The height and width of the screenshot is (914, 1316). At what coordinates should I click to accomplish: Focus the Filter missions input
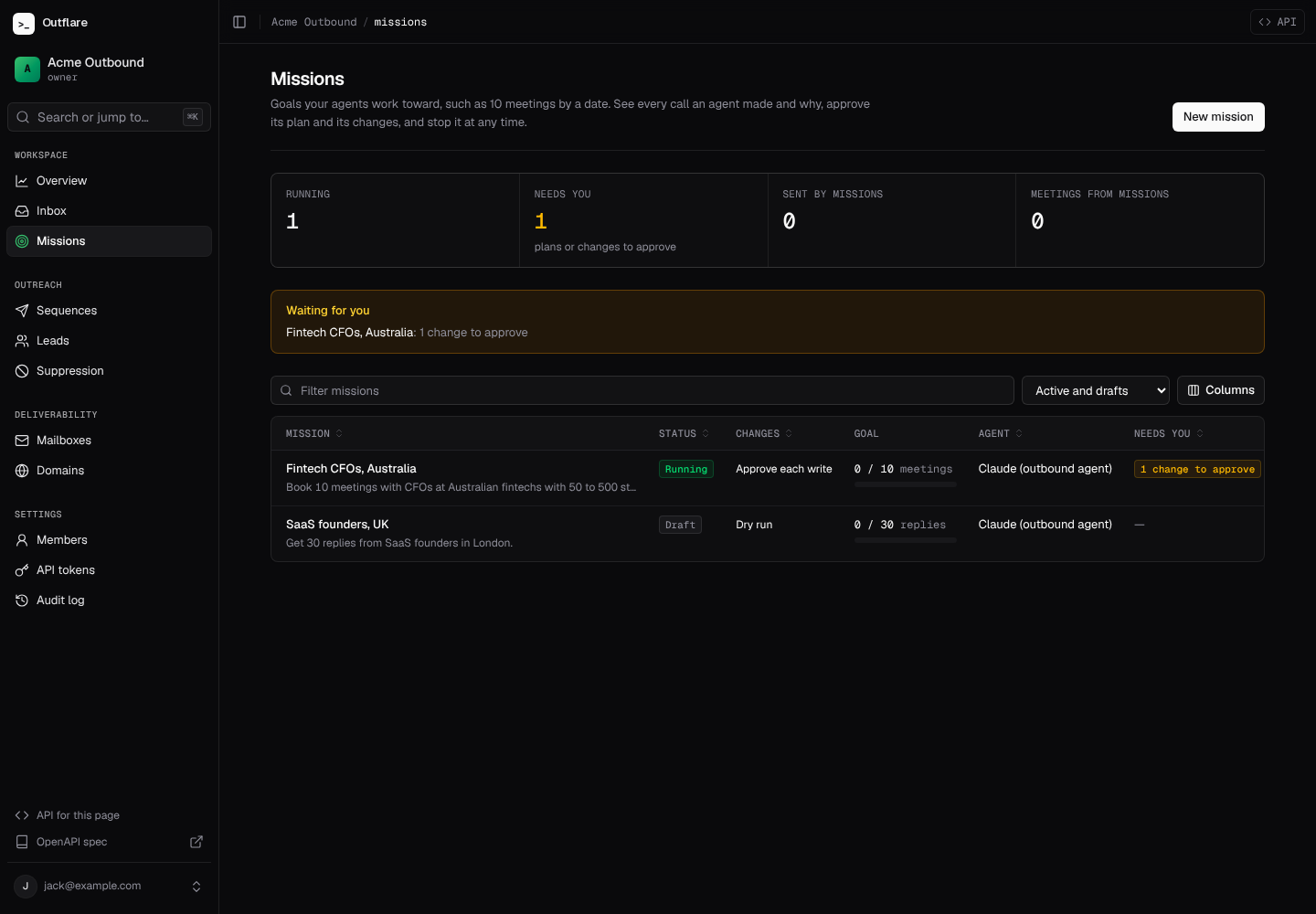(x=642, y=390)
